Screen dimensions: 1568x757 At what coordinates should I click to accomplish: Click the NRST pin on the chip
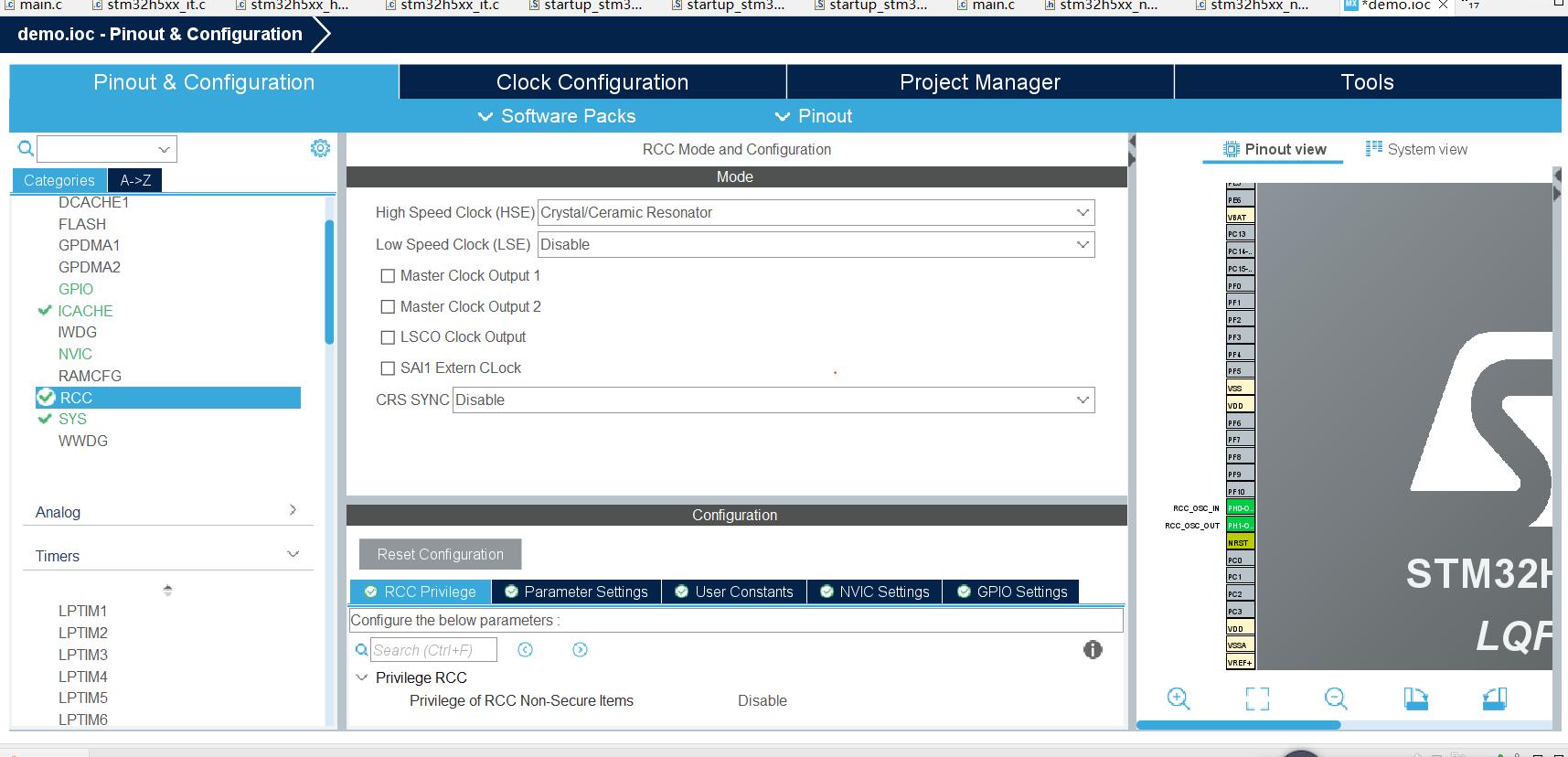pyautogui.click(x=1240, y=543)
